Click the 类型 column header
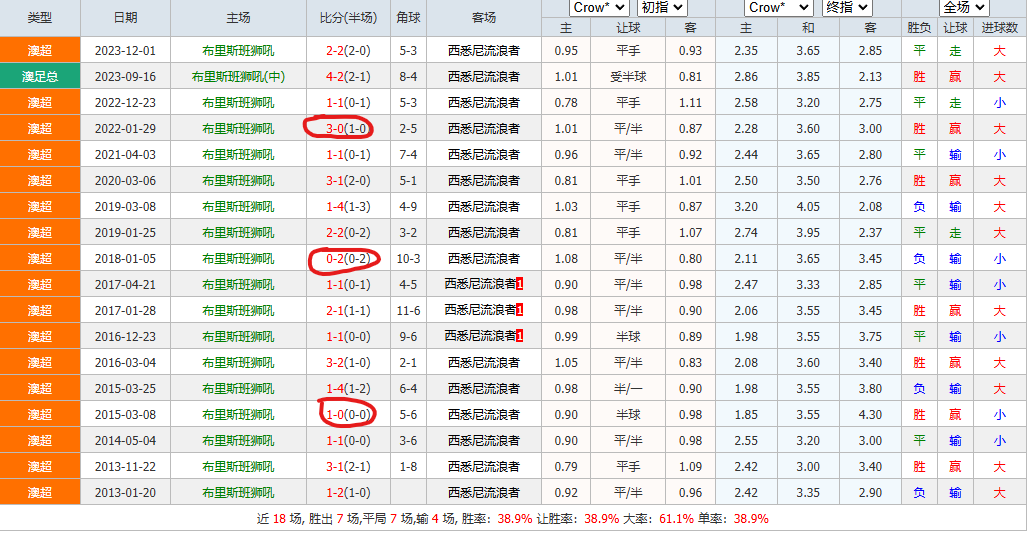This screenshot has height=535, width=1027. (40, 18)
